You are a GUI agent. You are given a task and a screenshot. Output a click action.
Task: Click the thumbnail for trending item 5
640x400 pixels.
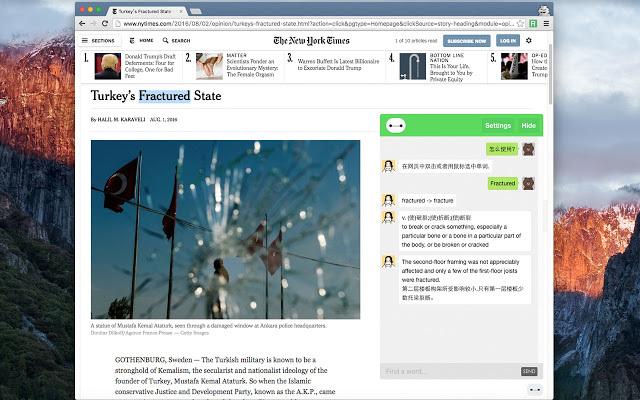pos(514,66)
